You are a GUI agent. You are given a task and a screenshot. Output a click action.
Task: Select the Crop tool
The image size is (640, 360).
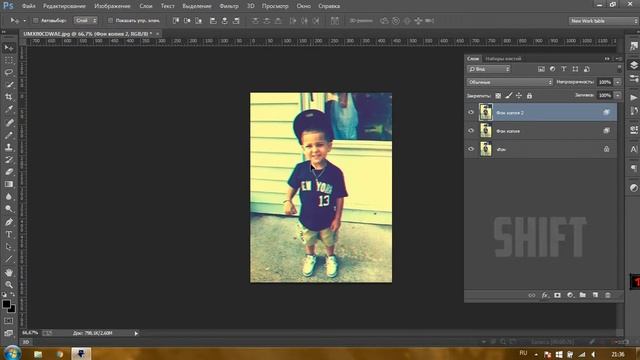pos(9,97)
